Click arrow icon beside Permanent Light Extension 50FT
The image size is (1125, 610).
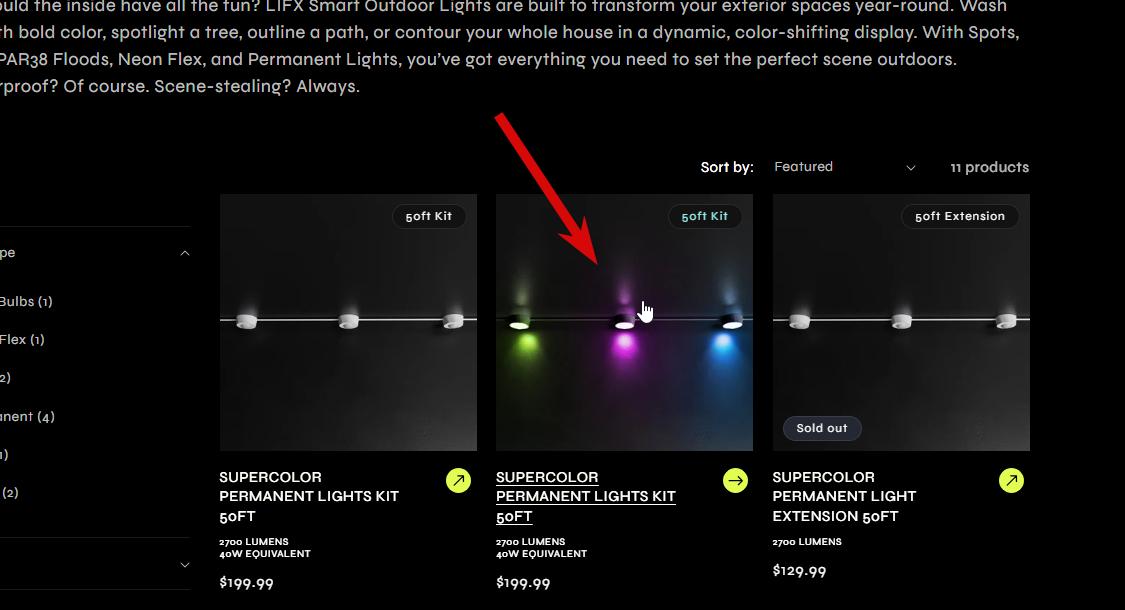tap(1011, 481)
